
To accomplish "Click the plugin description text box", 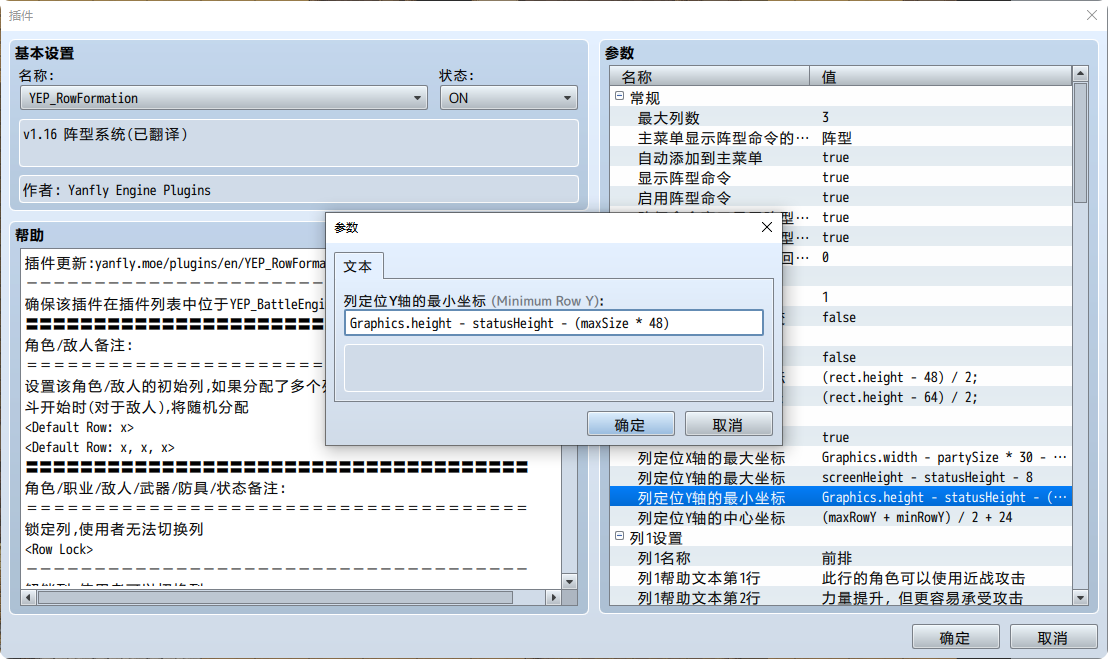I will point(299,143).
